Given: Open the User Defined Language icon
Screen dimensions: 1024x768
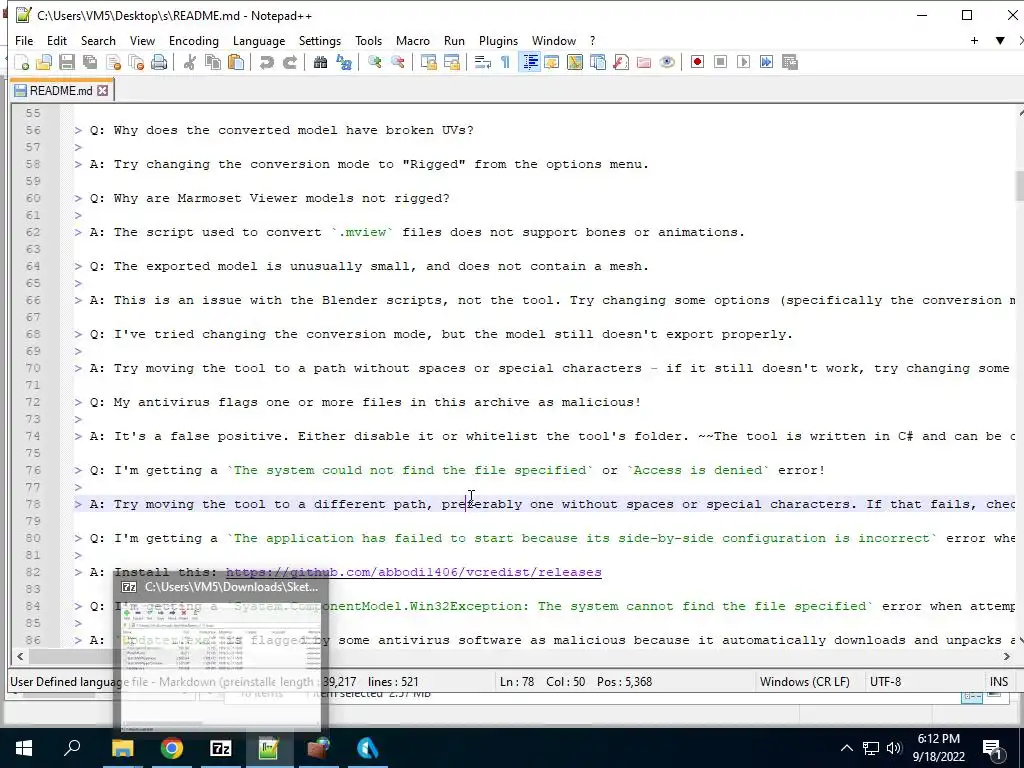Looking at the screenshot, I should (x=552, y=62).
